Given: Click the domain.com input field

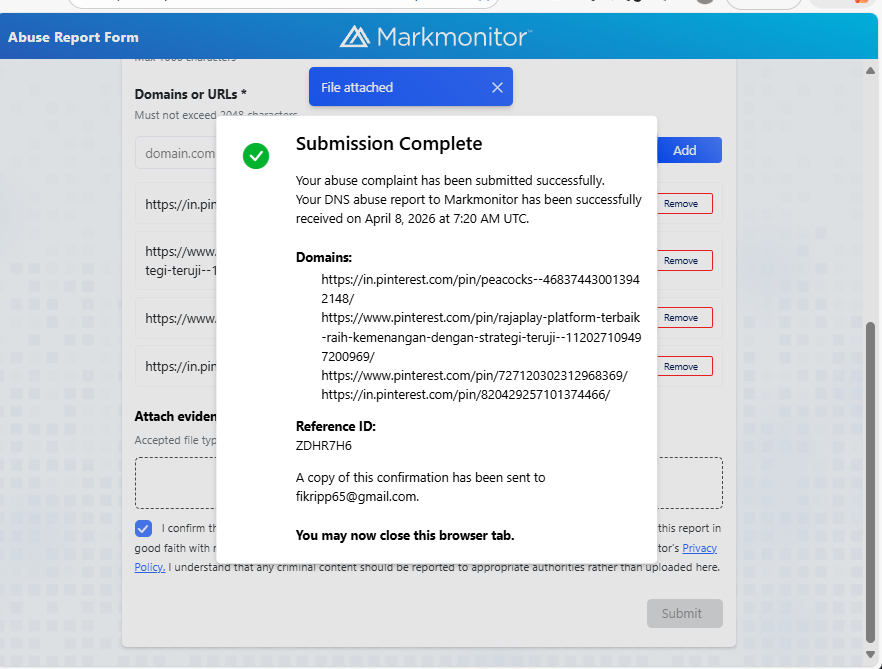Looking at the screenshot, I should pos(176,153).
